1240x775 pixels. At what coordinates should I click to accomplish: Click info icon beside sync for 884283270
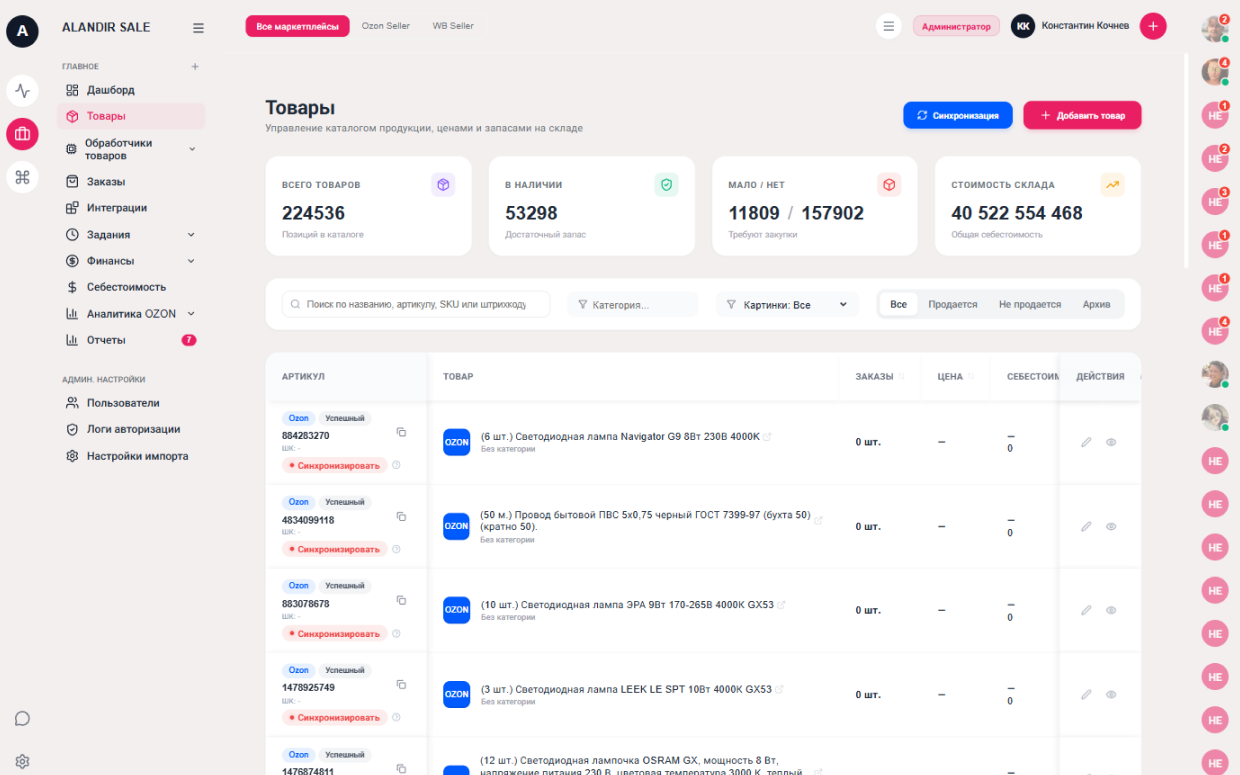click(396, 465)
